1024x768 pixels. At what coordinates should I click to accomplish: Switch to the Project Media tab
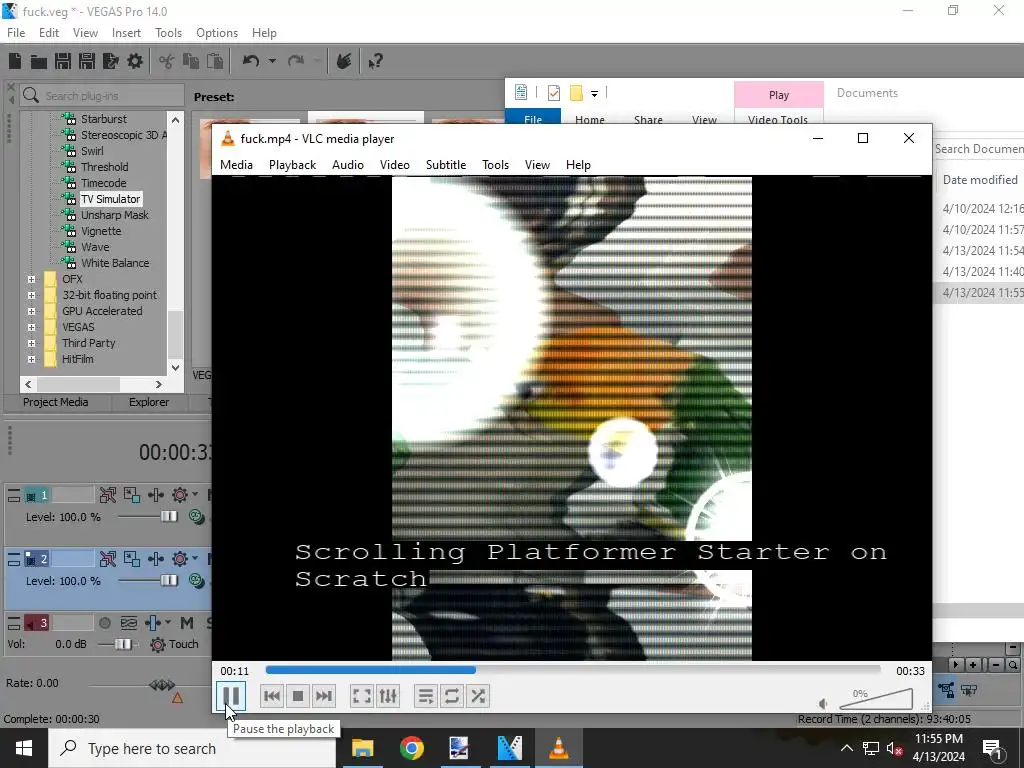56,402
